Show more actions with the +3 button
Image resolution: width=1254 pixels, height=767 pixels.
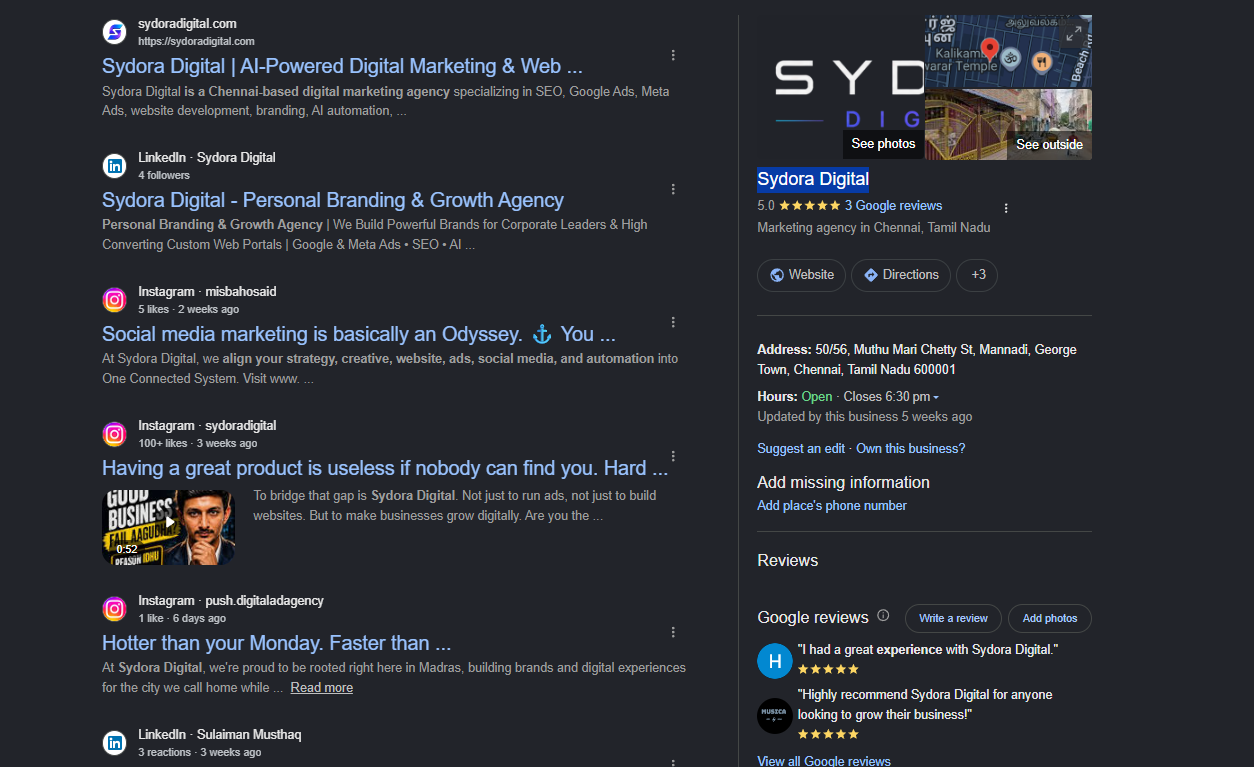(977, 275)
